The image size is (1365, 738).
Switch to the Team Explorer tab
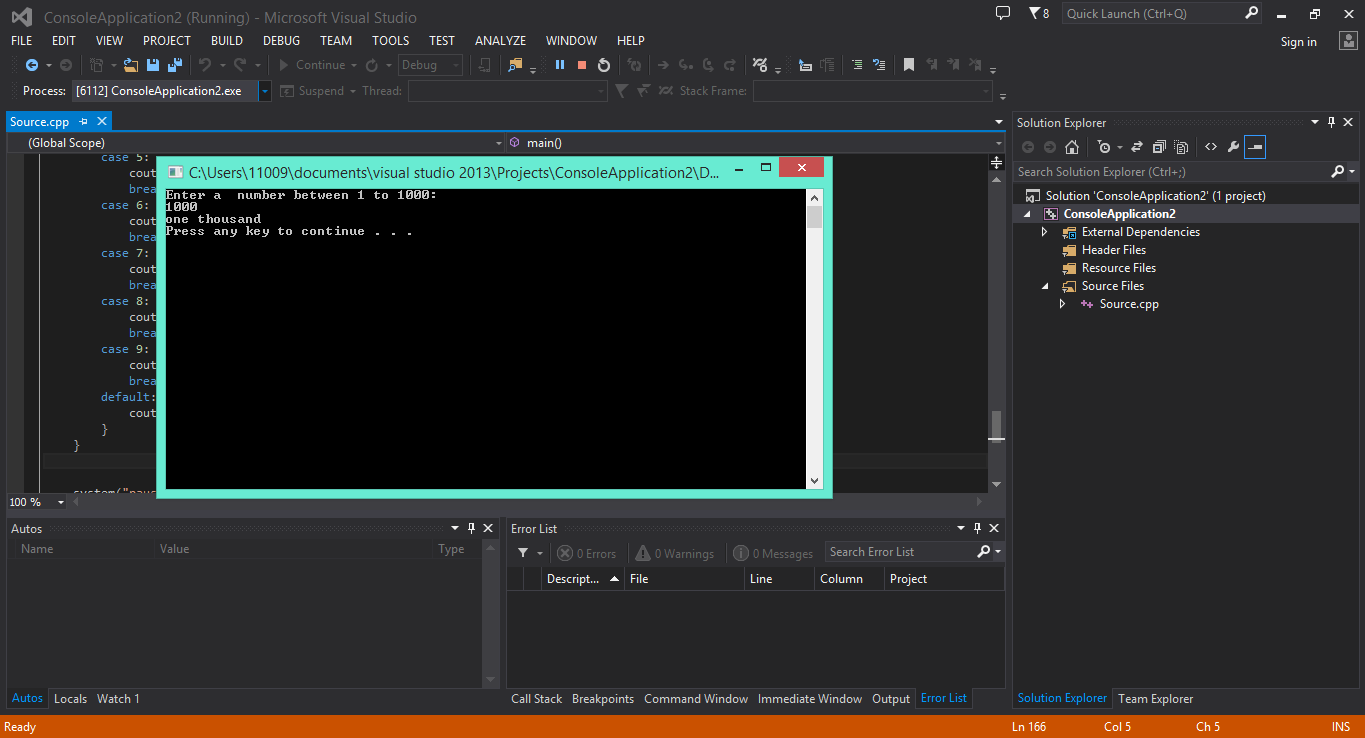tap(1155, 698)
